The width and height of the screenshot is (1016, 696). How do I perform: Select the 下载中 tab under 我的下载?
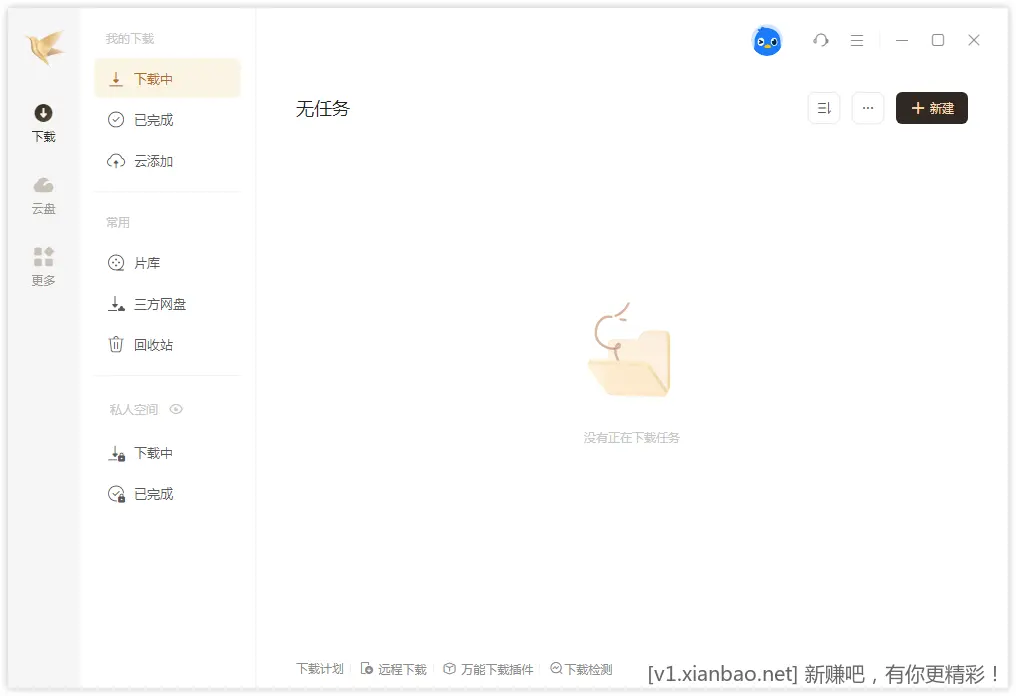[x=153, y=78]
